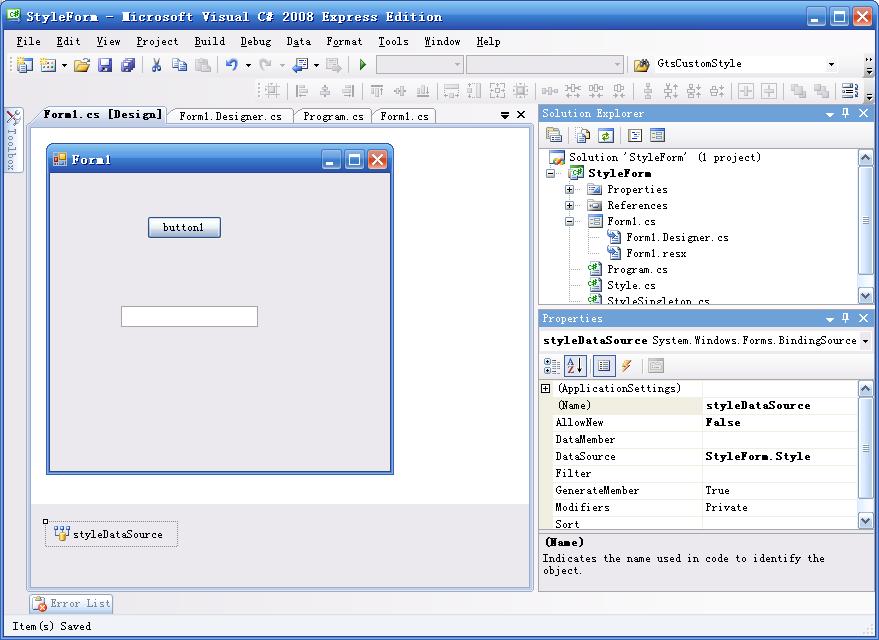The height and width of the screenshot is (640, 879).
Task: Pin the Properties panel
Action: (x=846, y=318)
